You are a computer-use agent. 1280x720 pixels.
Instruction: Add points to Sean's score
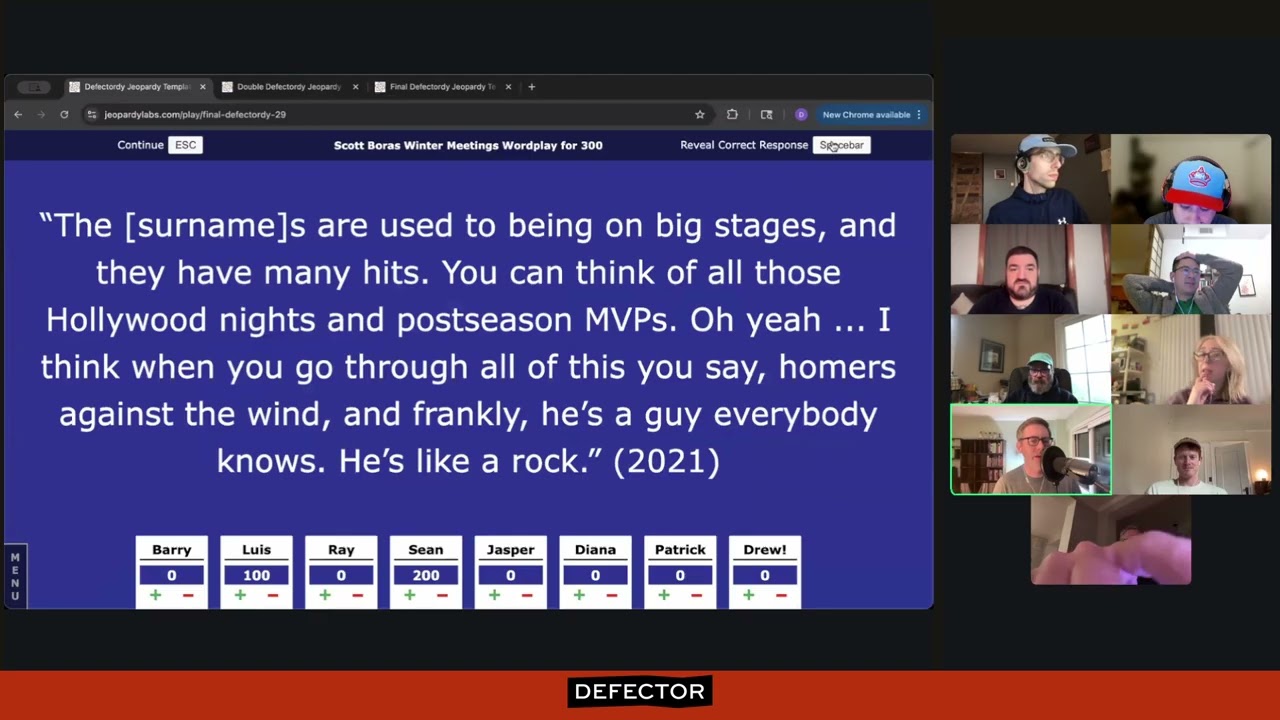[x=410, y=595]
